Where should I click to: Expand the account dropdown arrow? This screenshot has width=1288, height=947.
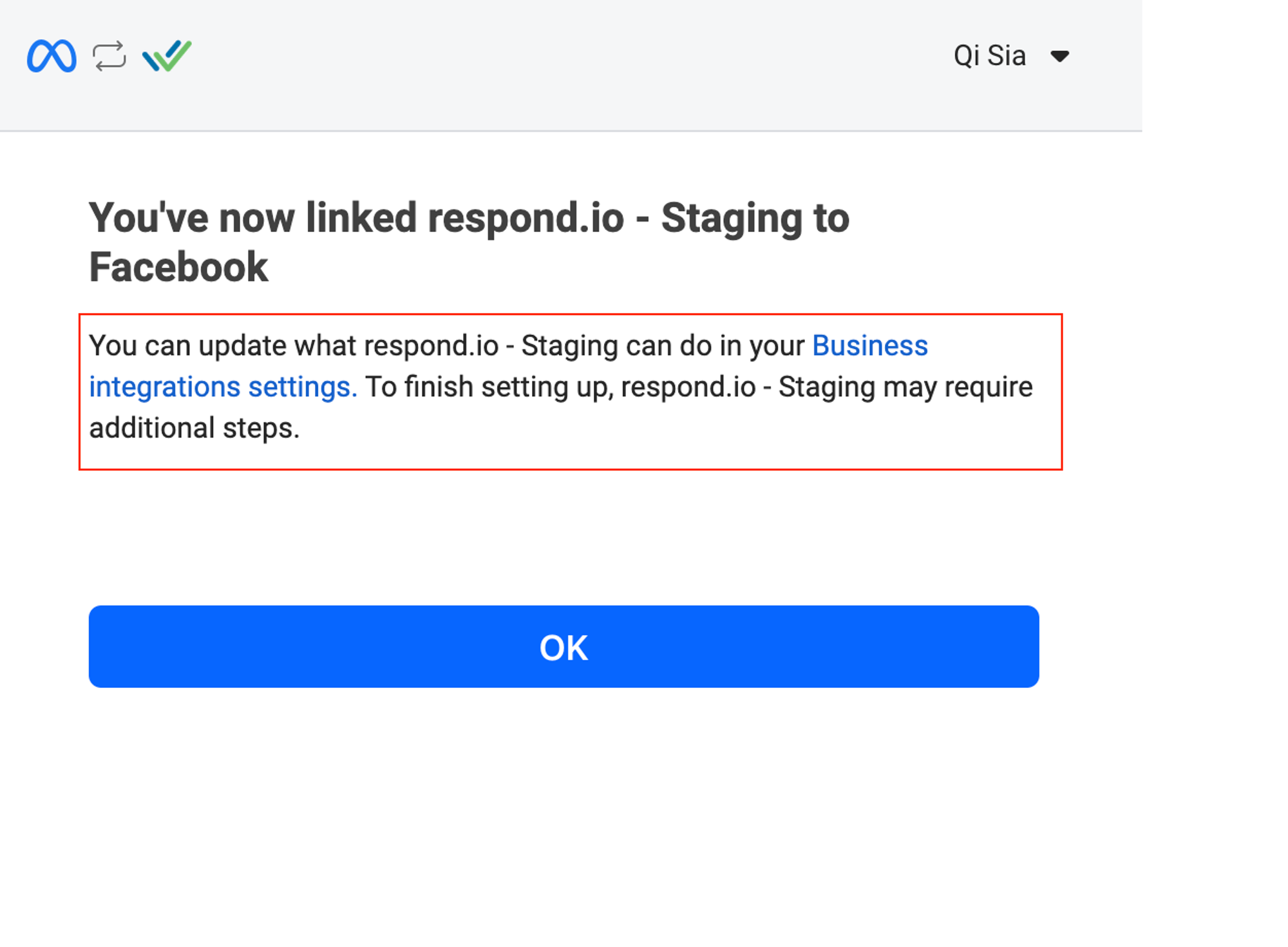pos(1059,56)
